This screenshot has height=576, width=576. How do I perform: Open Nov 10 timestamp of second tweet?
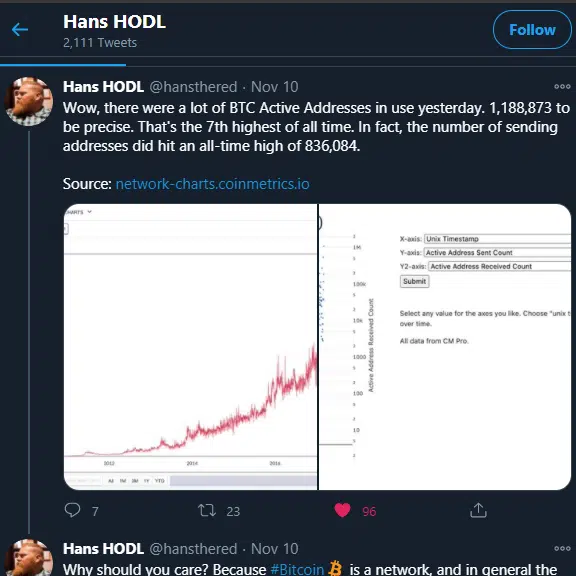pyautogui.click(x=274, y=549)
